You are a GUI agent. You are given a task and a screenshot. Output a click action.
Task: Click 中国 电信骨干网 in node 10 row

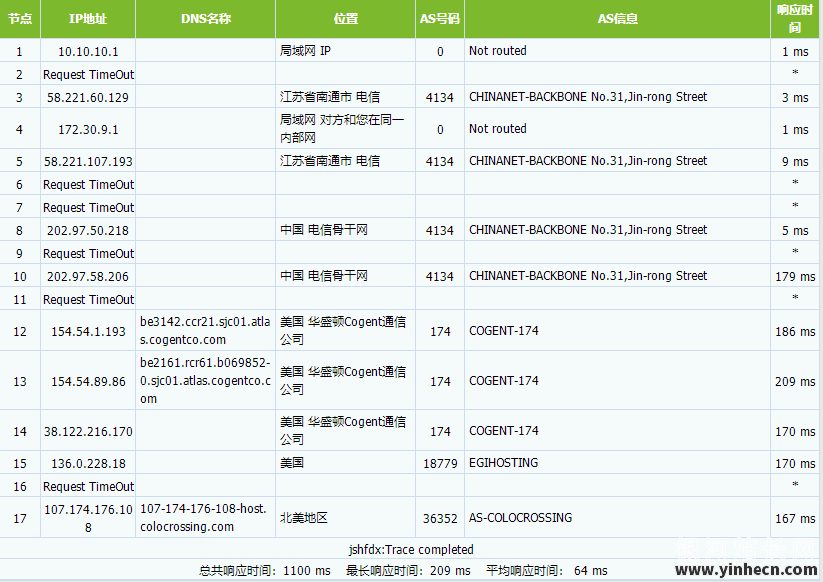tap(323, 276)
